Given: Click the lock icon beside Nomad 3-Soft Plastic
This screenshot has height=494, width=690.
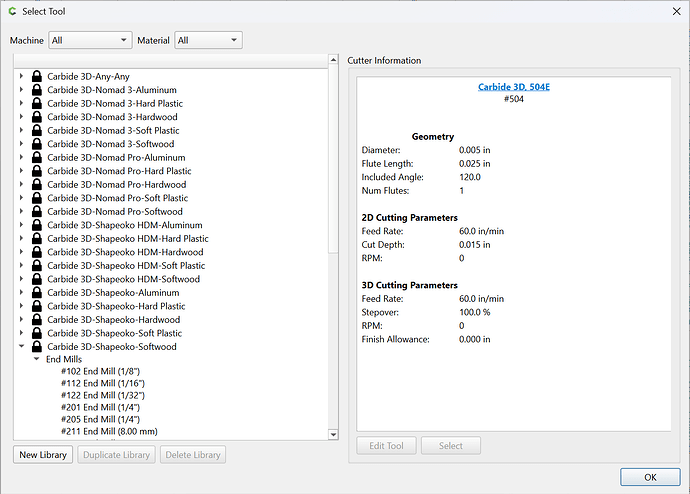Looking at the screenshot, I should coord(37,130).
